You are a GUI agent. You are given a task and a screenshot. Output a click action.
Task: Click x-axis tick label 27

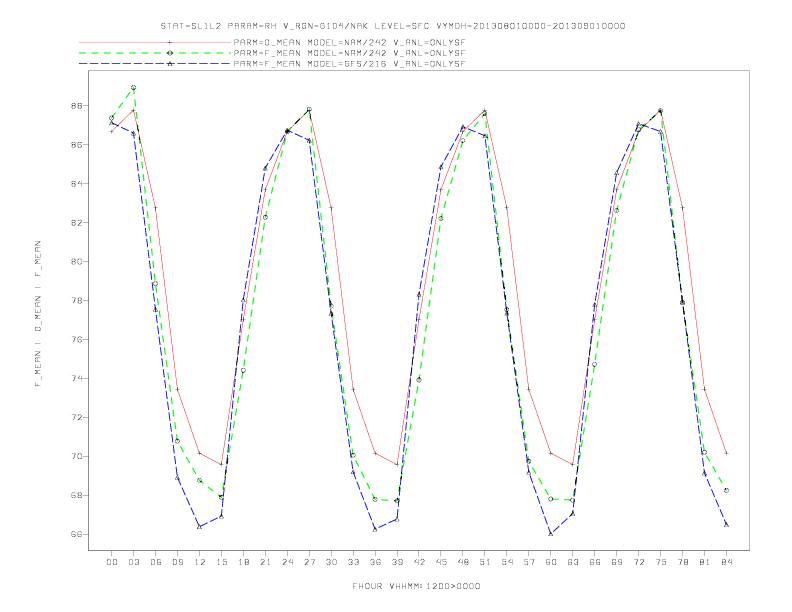309,562
